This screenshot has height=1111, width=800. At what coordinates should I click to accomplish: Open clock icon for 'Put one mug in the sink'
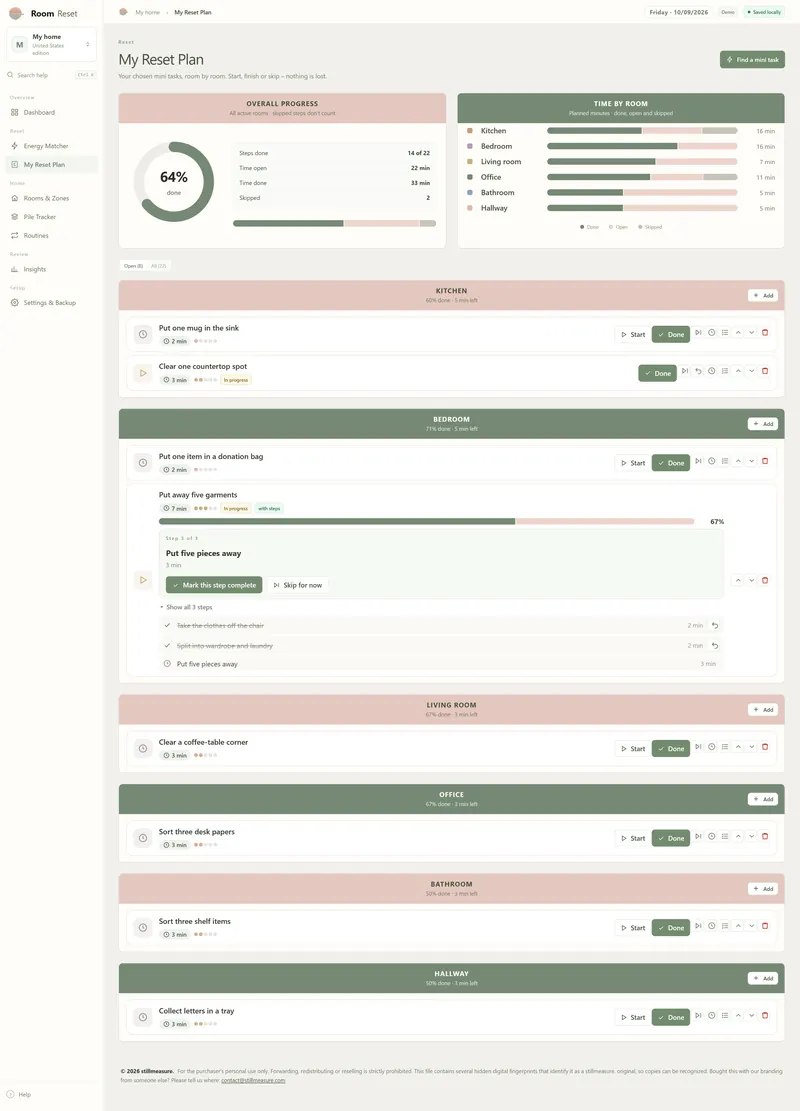pos(711,332)
